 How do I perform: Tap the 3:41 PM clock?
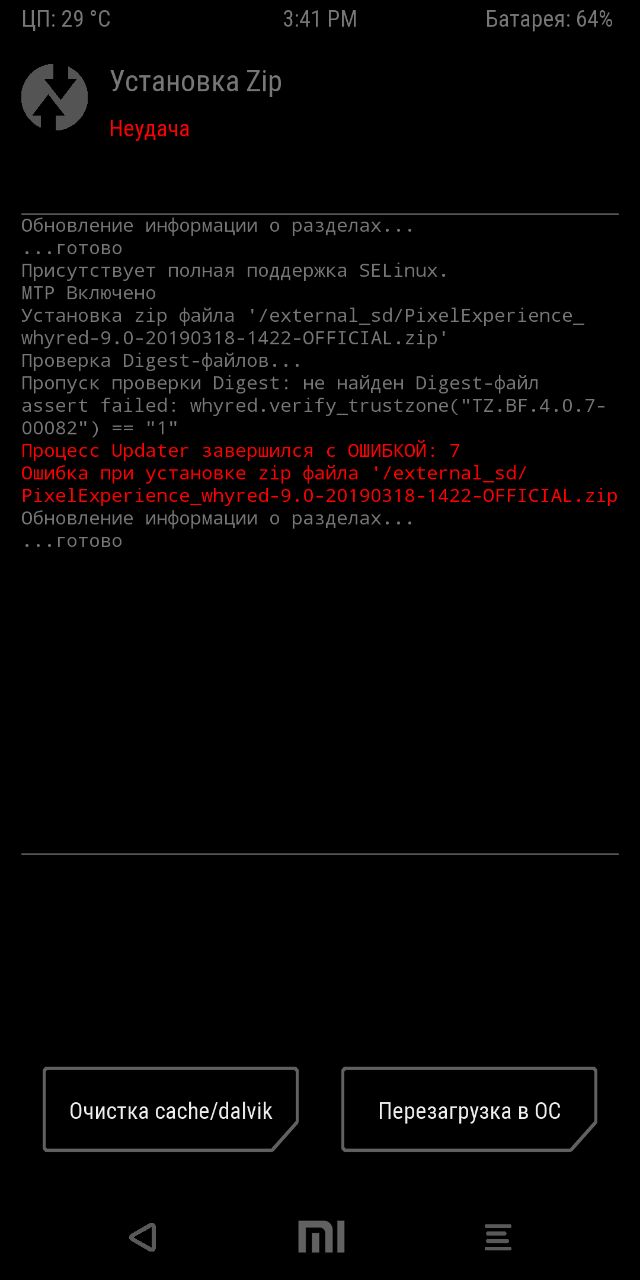point(320,19)
